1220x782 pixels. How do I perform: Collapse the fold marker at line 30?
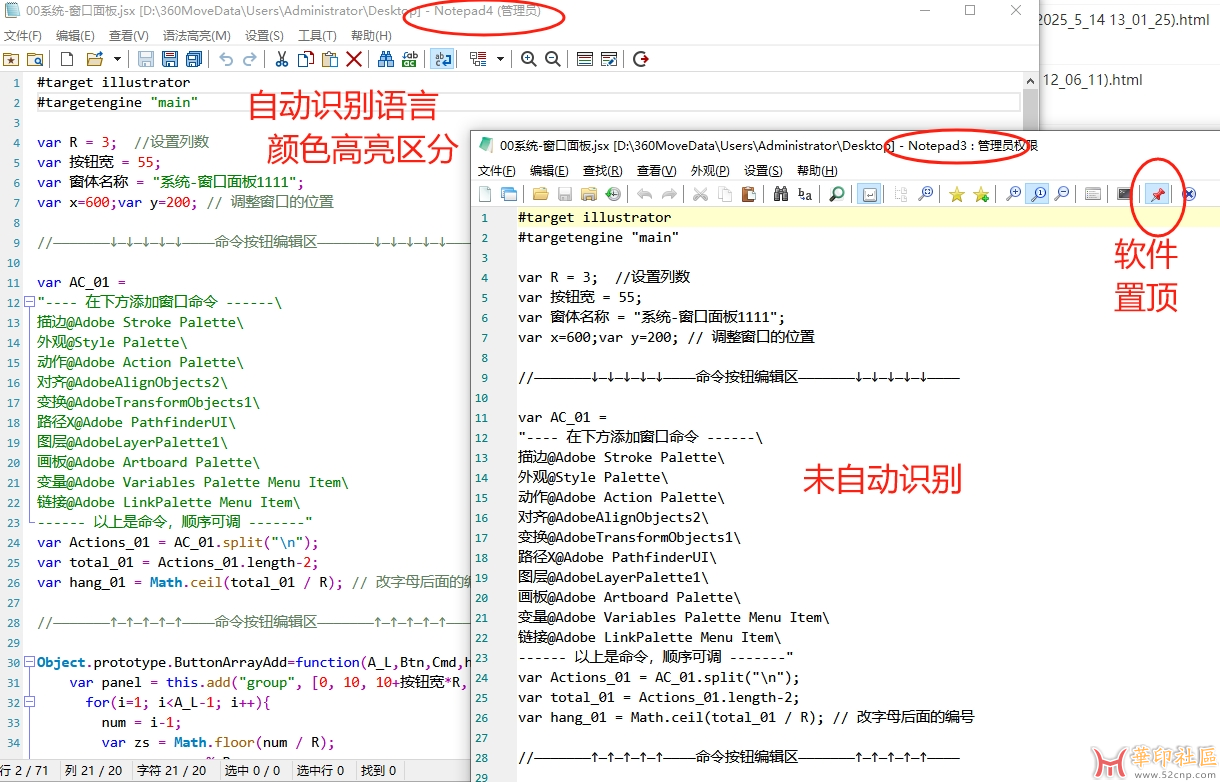pos(29,662)
